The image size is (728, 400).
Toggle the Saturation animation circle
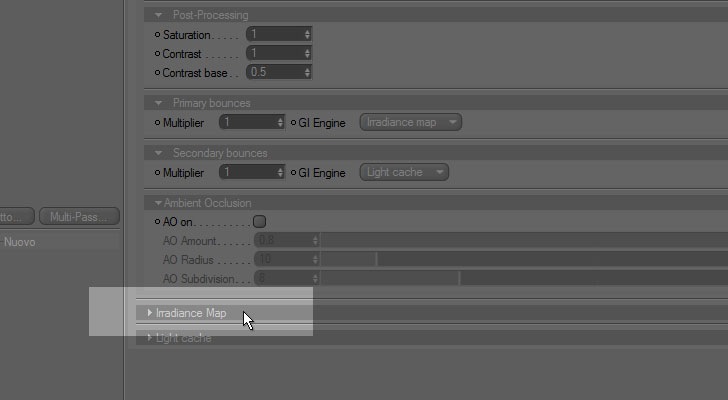click(x=157, y=35)
